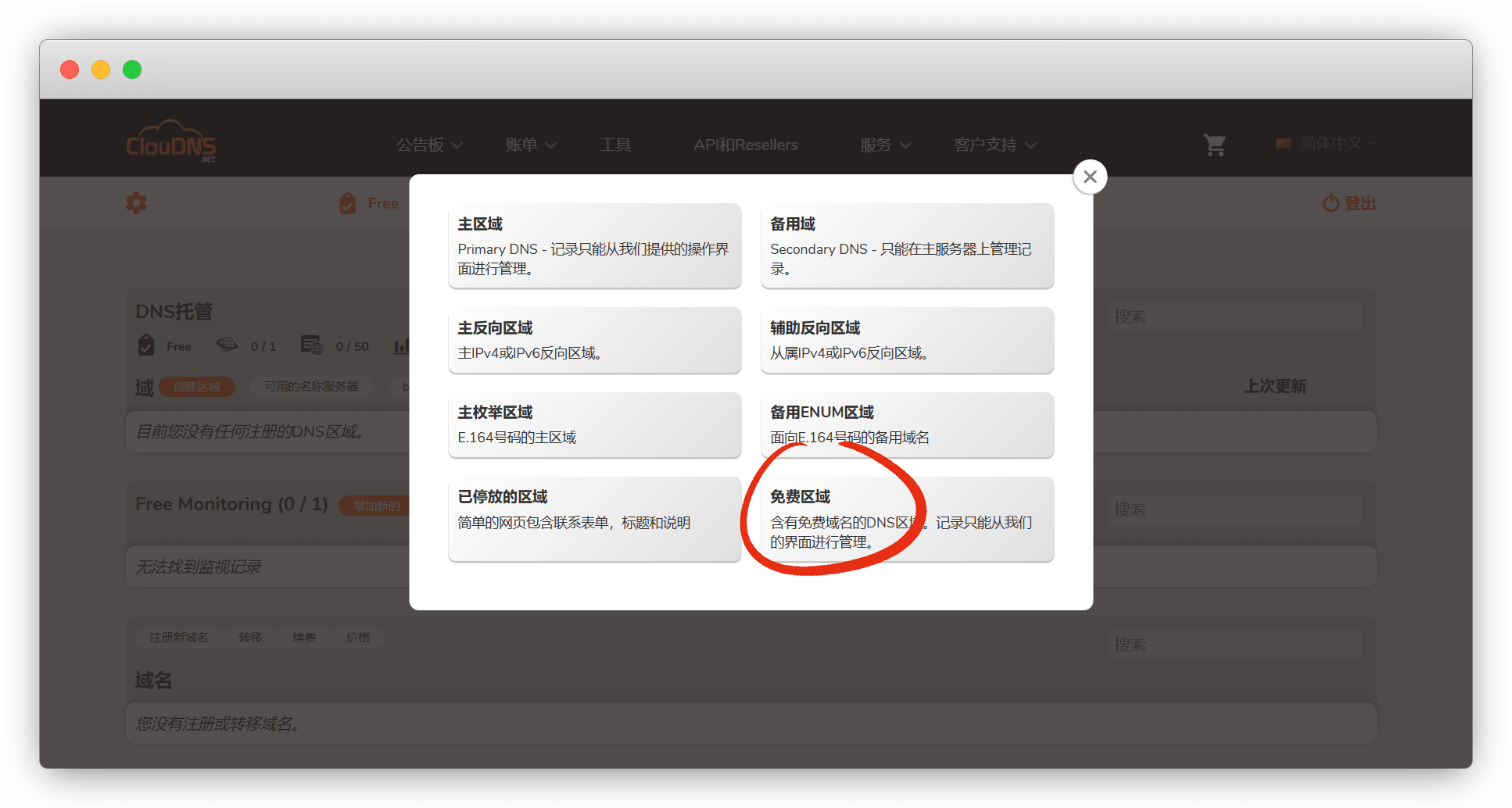1512x808 pixels.
Task: Click the ClouDNS logo
Action: click(171, 142)
